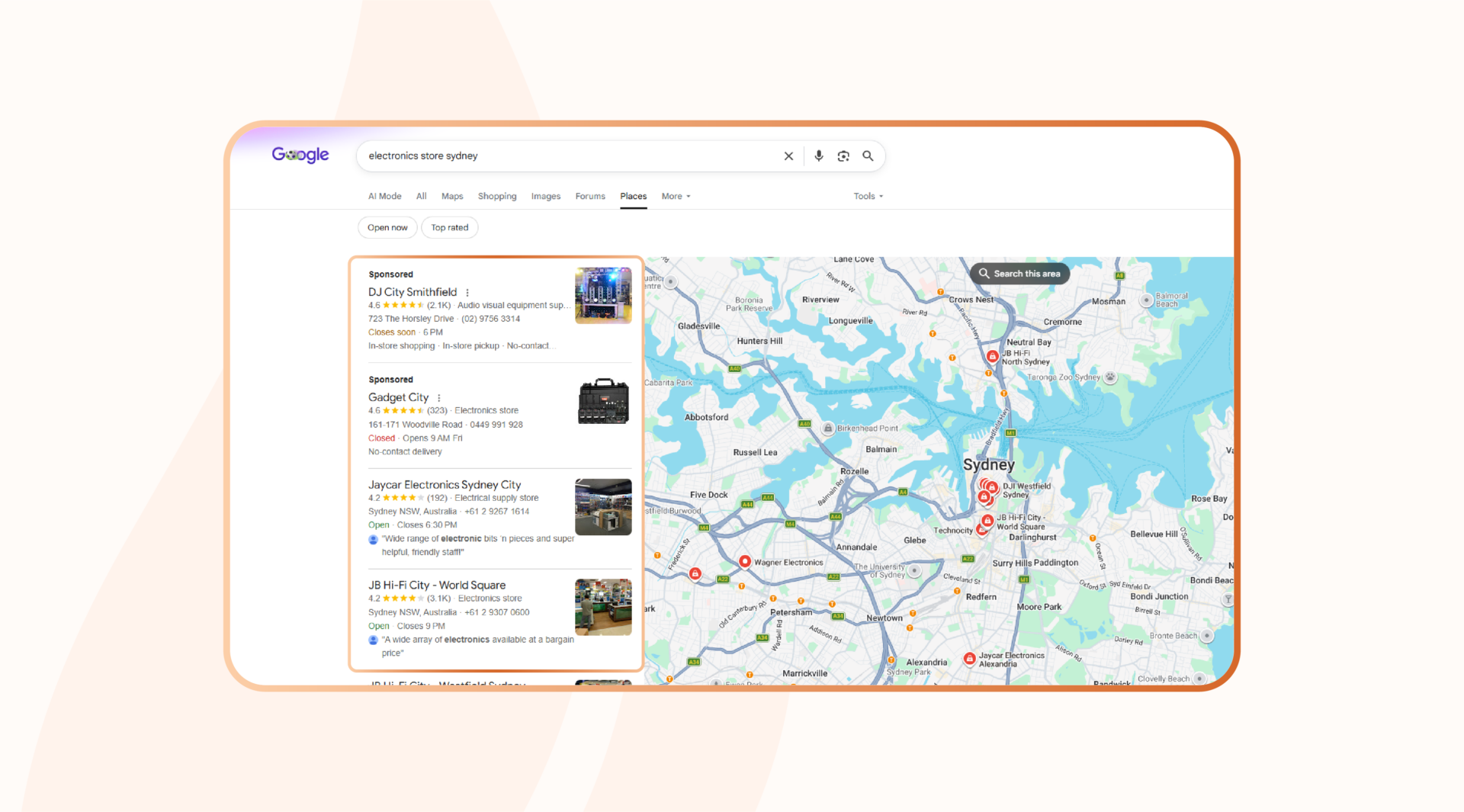Open the Shopping tab
Screen dimensions: 1464x812
click(497, 196)
